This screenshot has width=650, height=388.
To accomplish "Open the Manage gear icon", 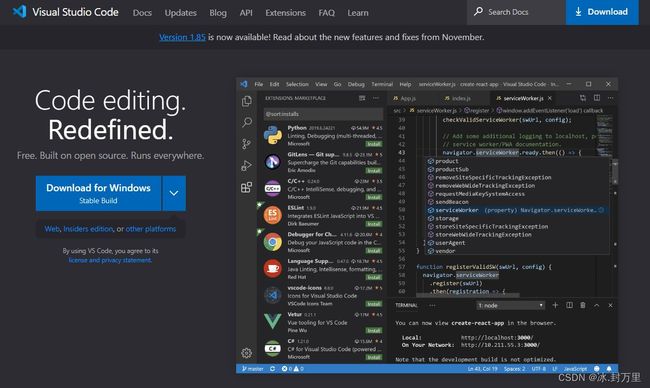I will click(246, 353).
